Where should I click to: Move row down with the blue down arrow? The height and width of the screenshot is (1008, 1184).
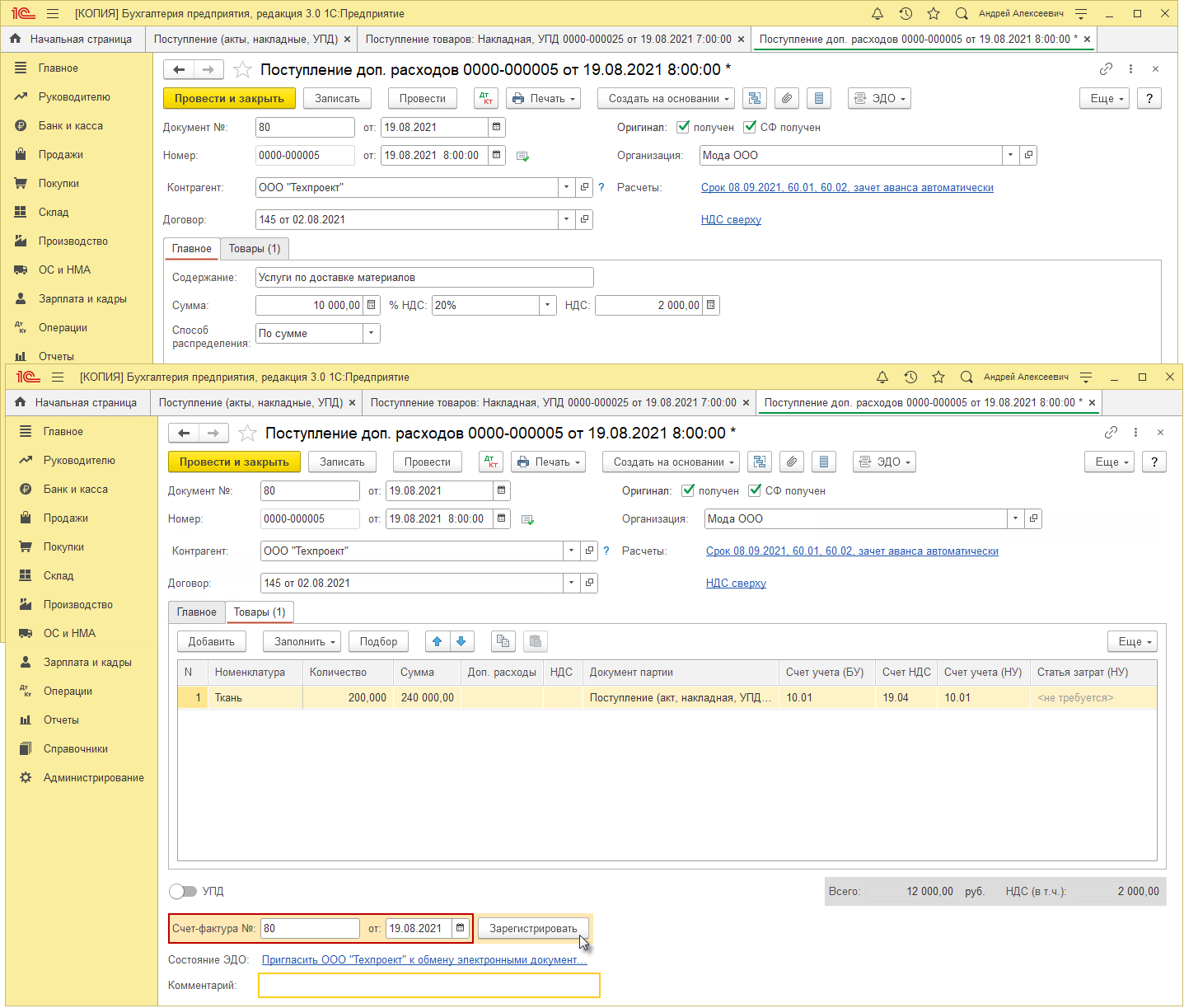coord(461,641)
